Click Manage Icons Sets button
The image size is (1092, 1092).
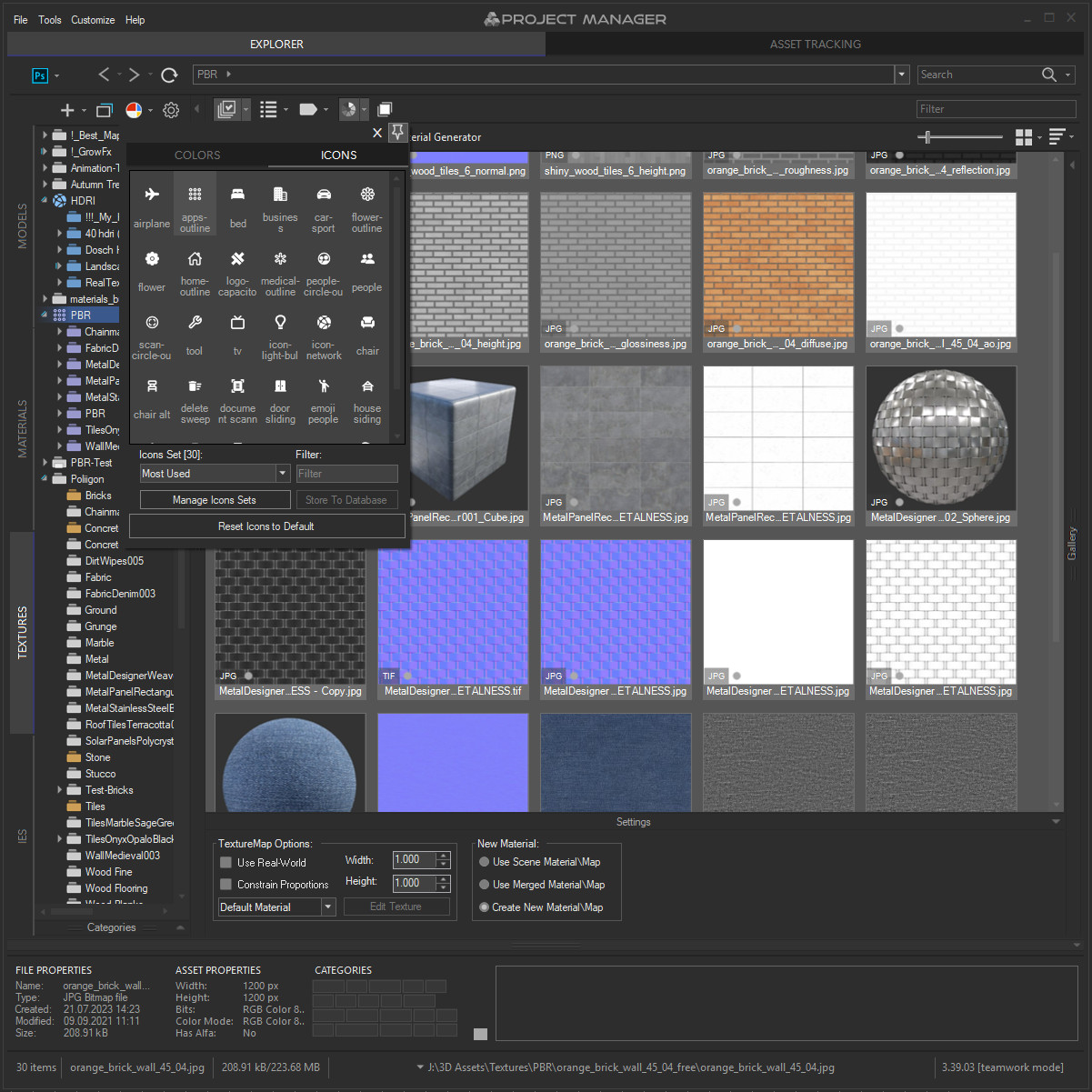click(215, 500)
